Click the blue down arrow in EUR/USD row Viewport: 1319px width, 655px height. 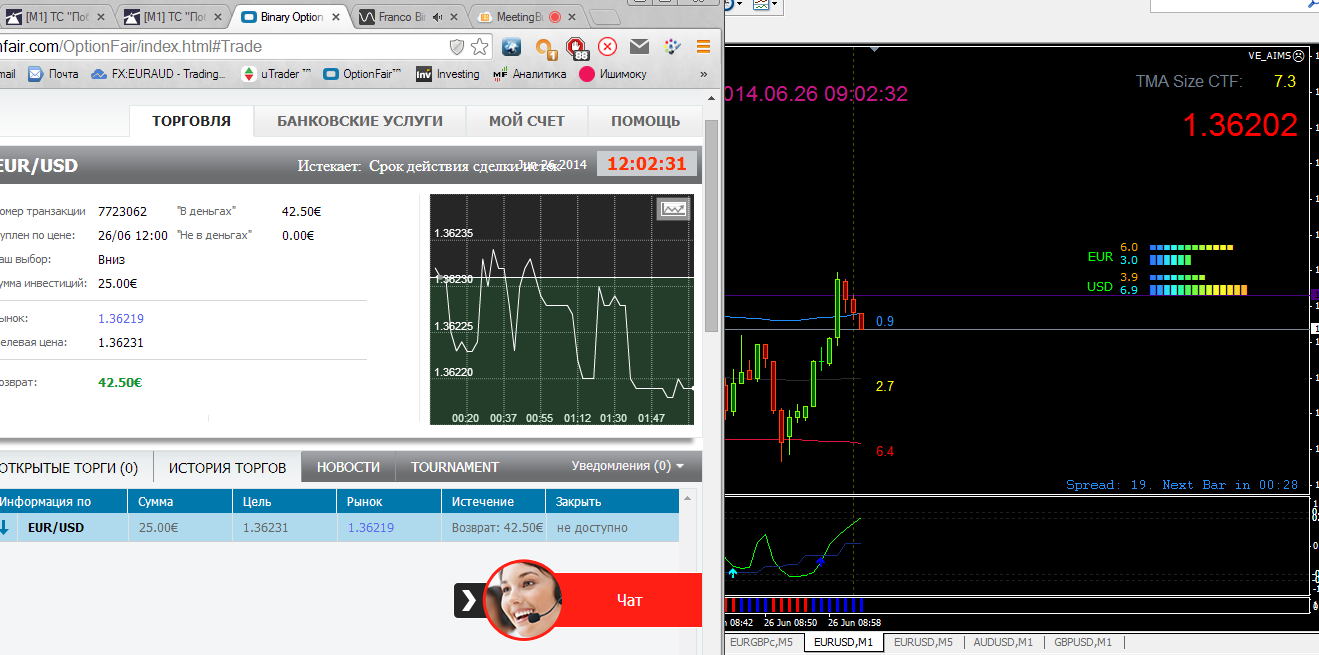coord(4,528)
